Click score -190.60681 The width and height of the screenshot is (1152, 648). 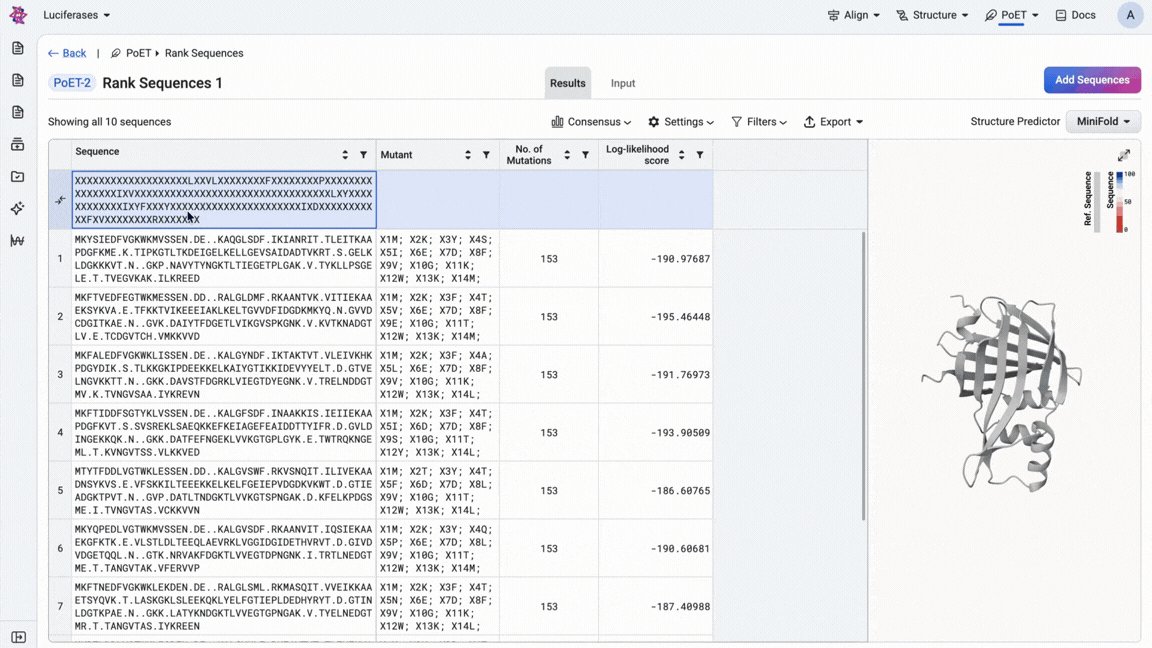pyautogui.click(x=680, y=549)
